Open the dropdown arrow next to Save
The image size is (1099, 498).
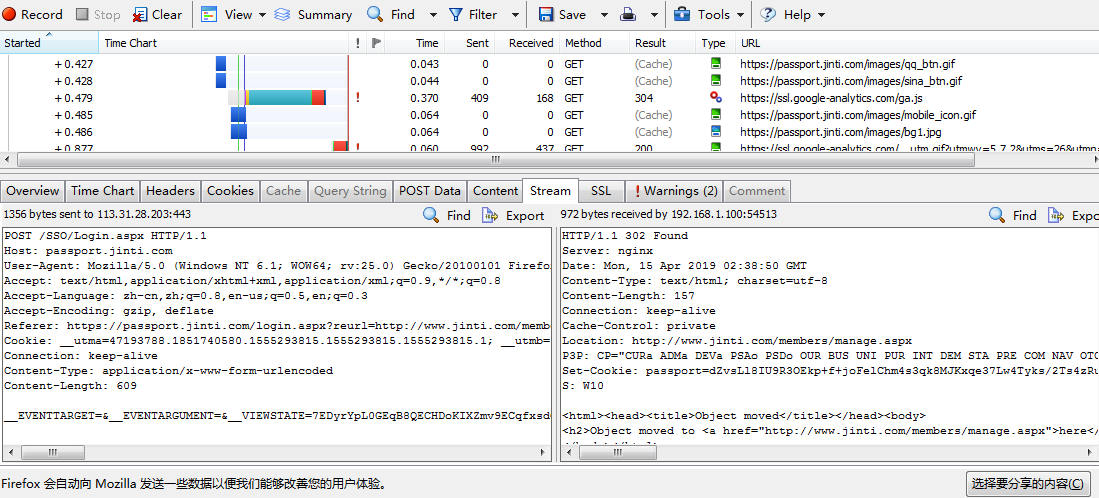604,15
